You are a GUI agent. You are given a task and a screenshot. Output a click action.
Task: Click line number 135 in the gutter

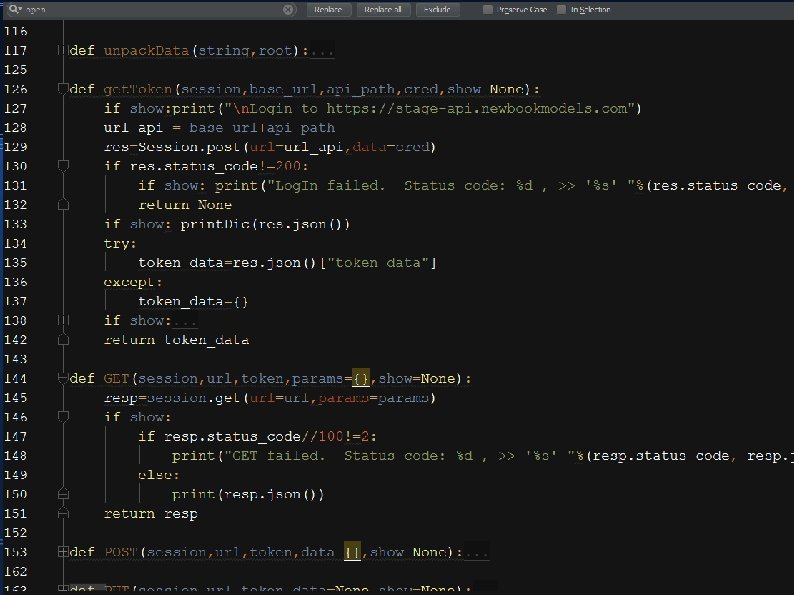(x=15, y=262)
